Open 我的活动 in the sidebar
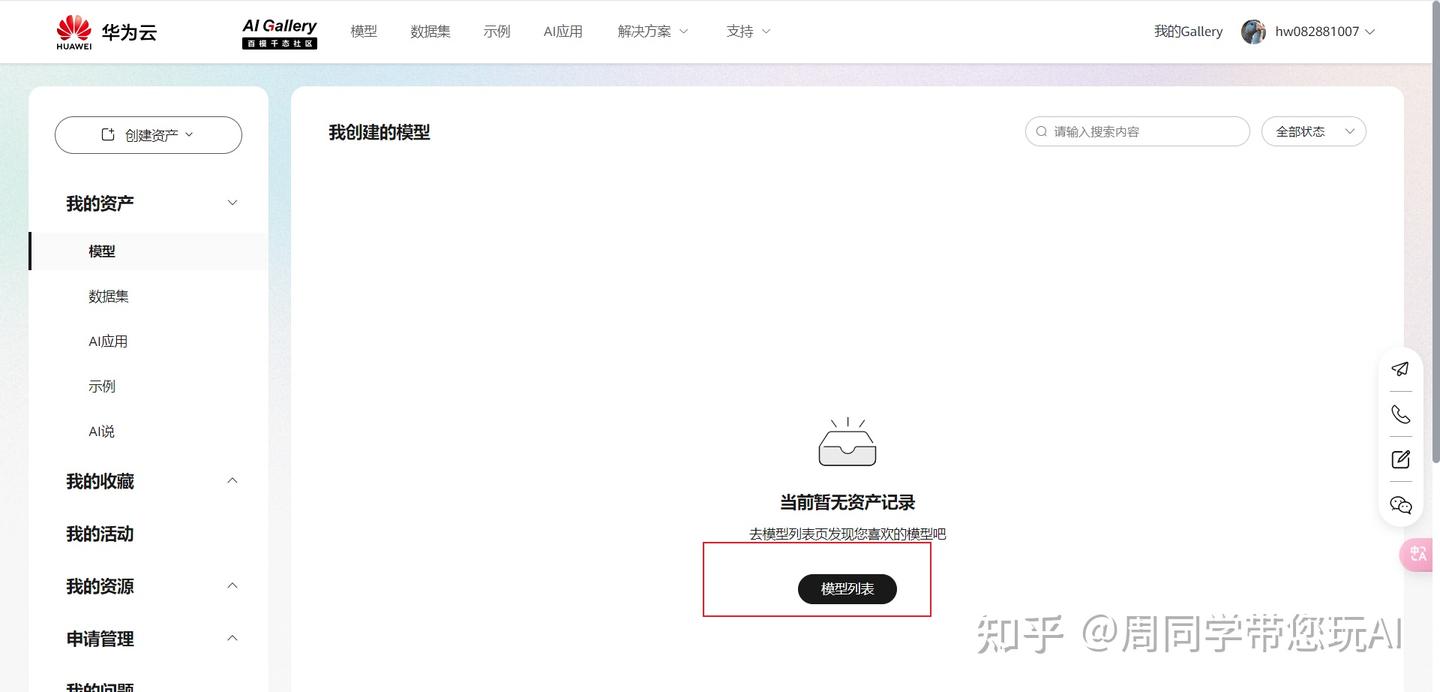The height and width of the screenshot is (692, 1440). (100, 534)
